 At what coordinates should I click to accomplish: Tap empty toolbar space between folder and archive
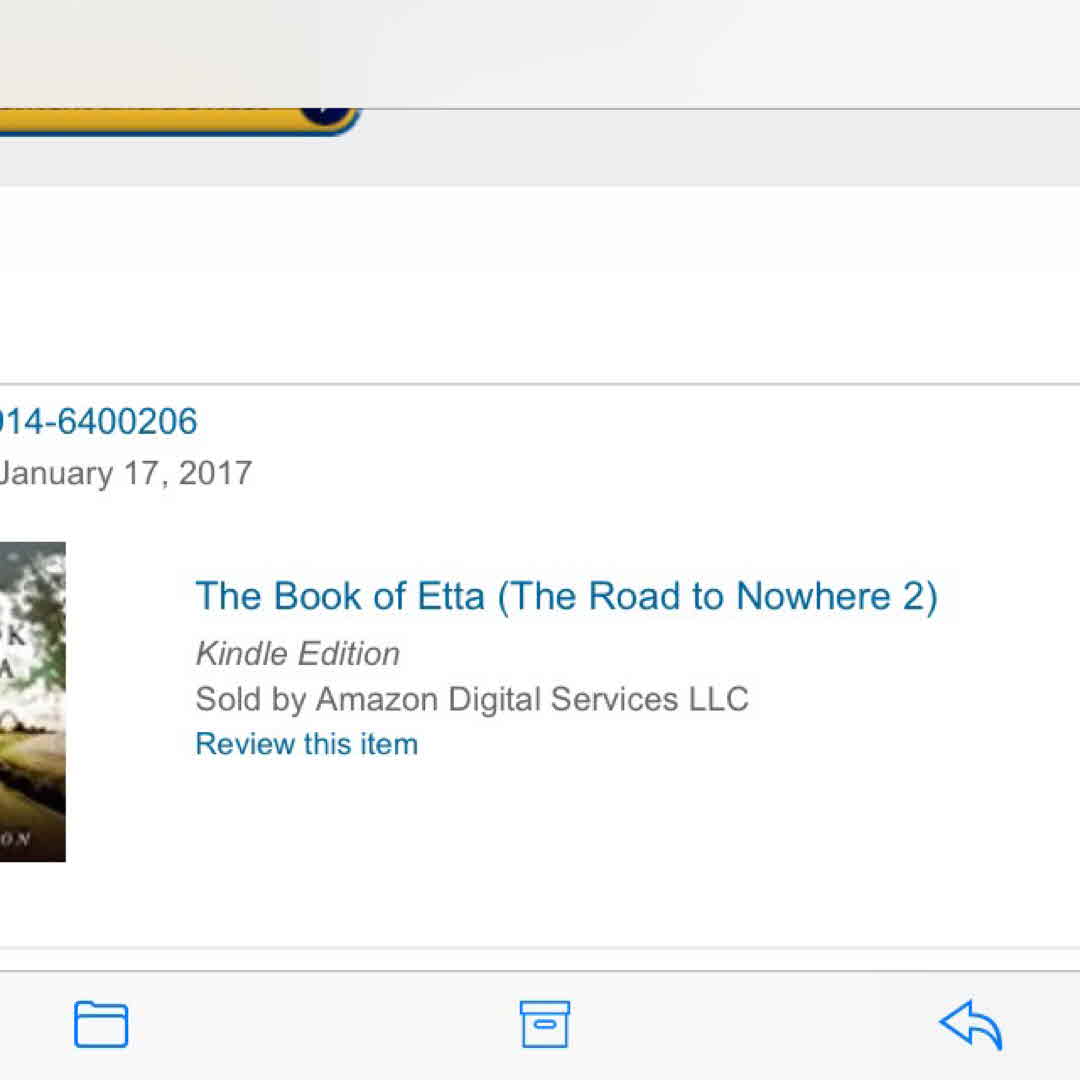[x=320, y=1024]
